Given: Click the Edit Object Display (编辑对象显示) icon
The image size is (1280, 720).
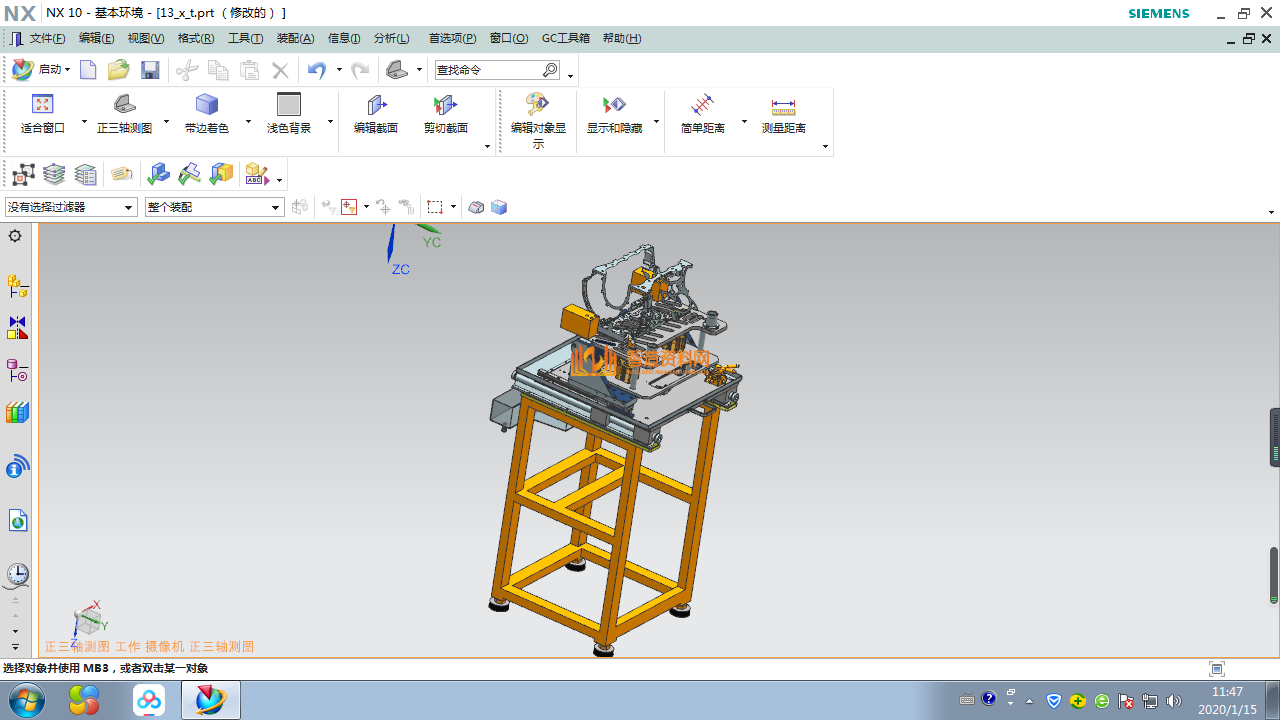Looking at the screenshot, I should (x=538, y=105).
